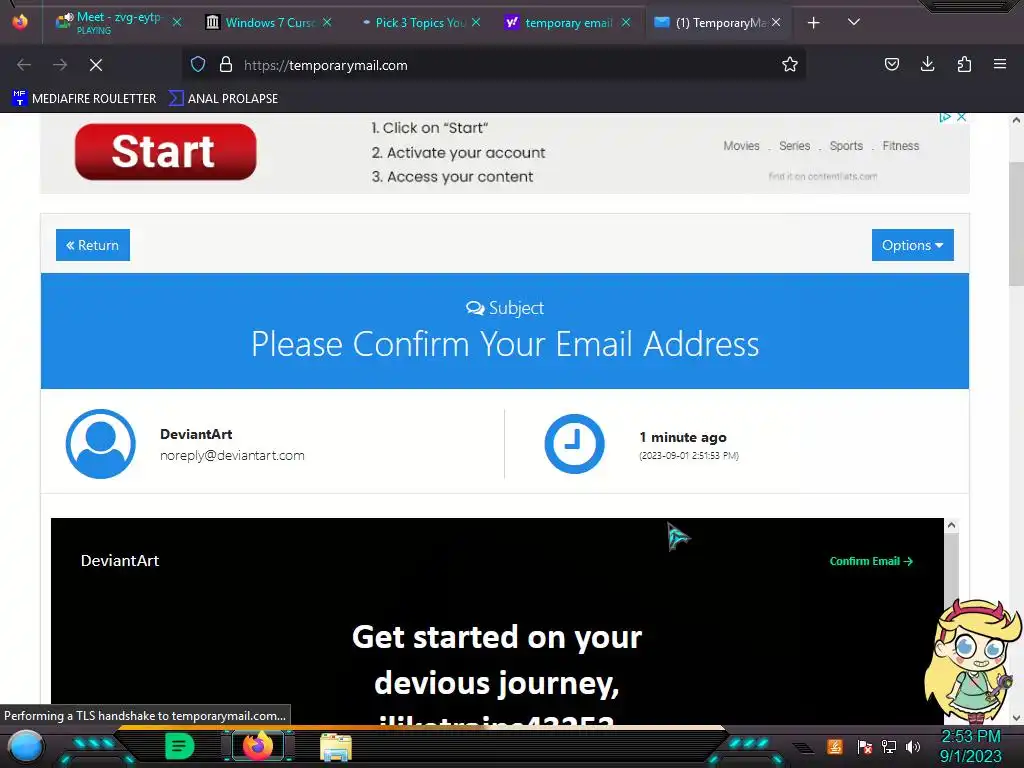Follow the Confirm Email link
The image size is (1024, 768).
coord(871,561)
